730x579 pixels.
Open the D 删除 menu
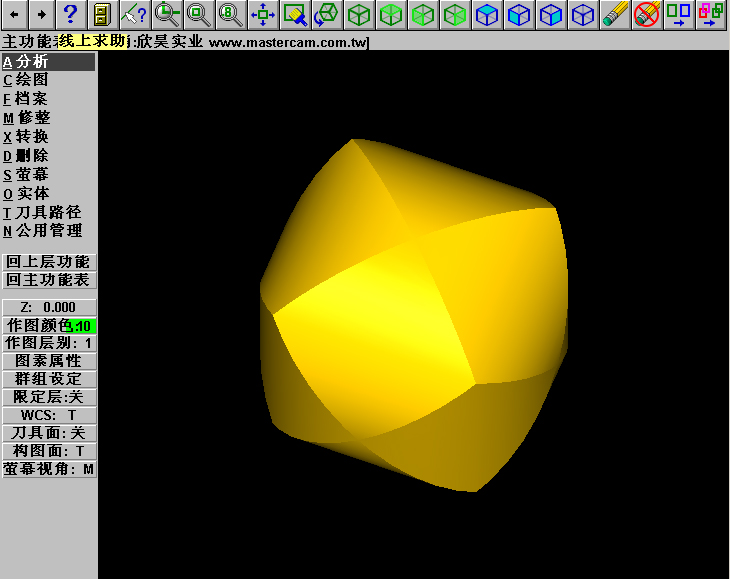(x=26, y=155)
